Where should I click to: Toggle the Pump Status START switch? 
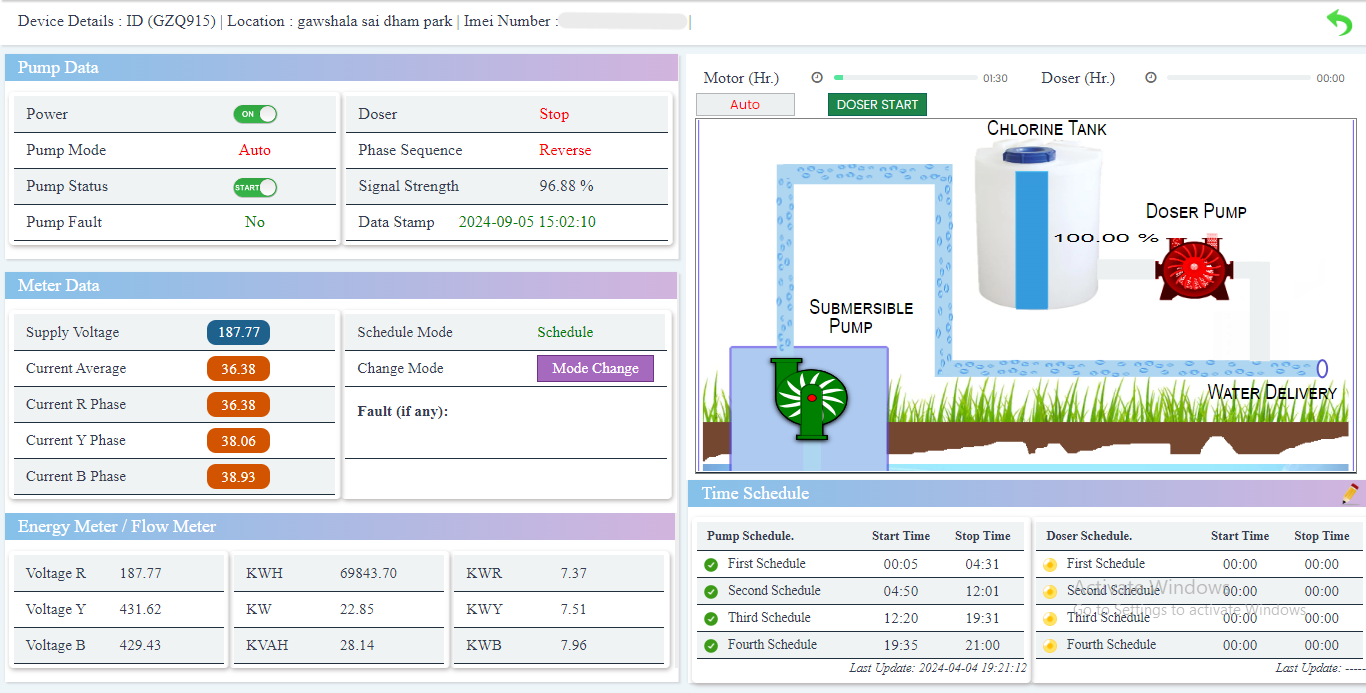[x=255, y=187]
